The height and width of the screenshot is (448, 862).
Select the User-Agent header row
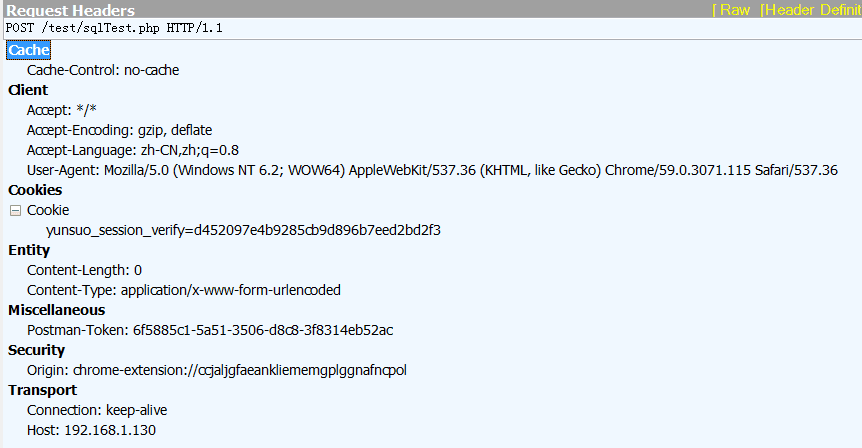point(432,170)
